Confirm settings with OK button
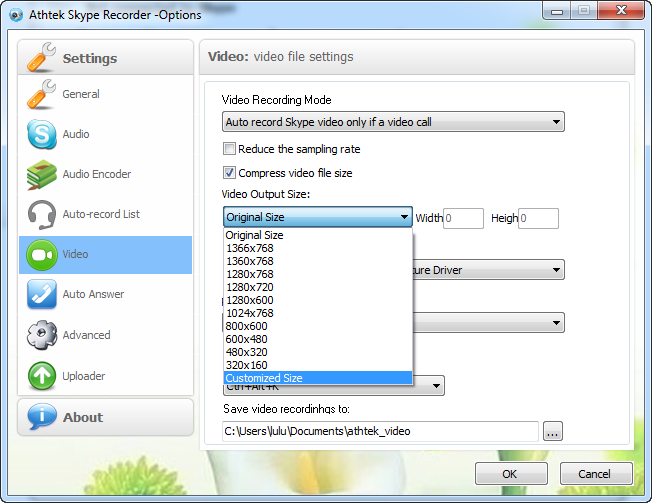This screenshot has width=652, height=503. coord(511,473)
